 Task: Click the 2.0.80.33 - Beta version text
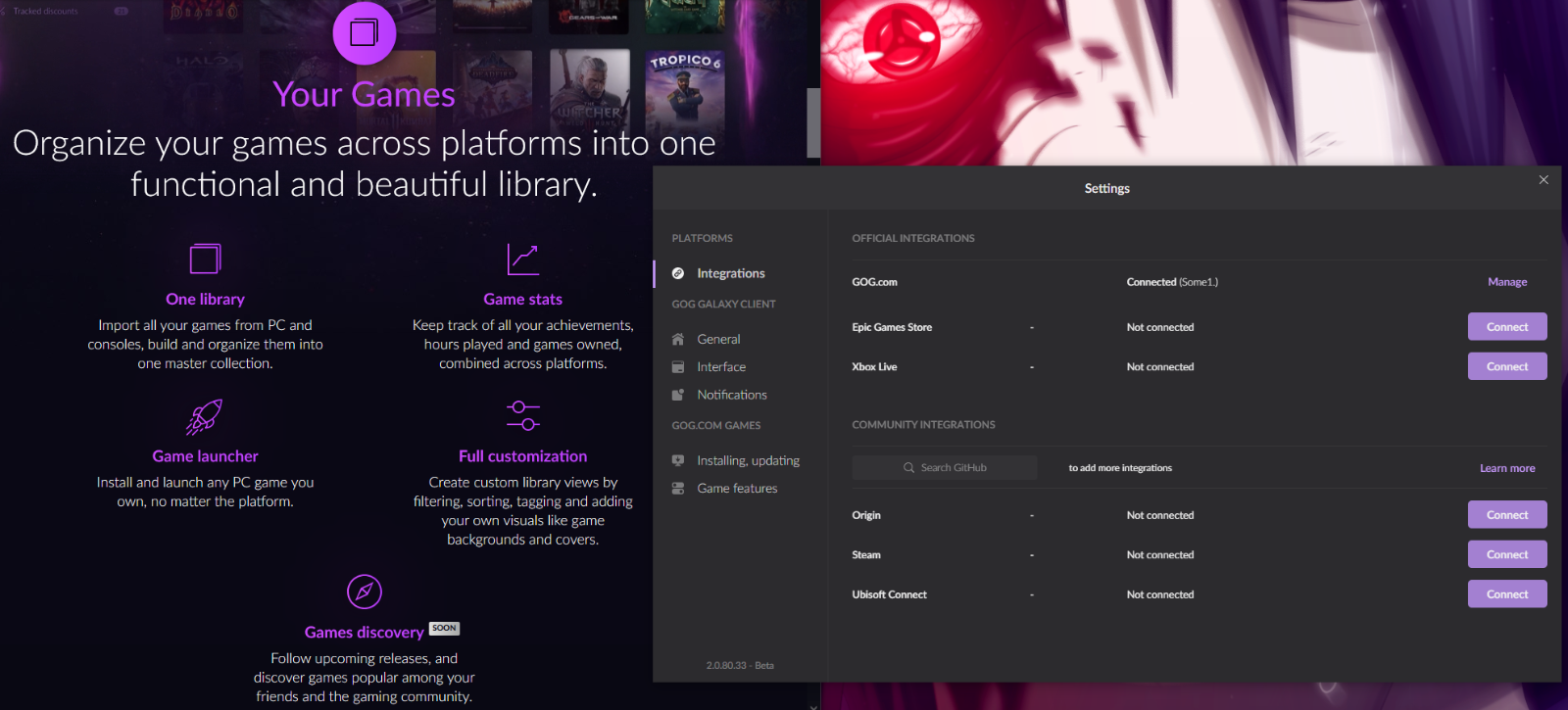pyautogui.click(x=740, y=666)
